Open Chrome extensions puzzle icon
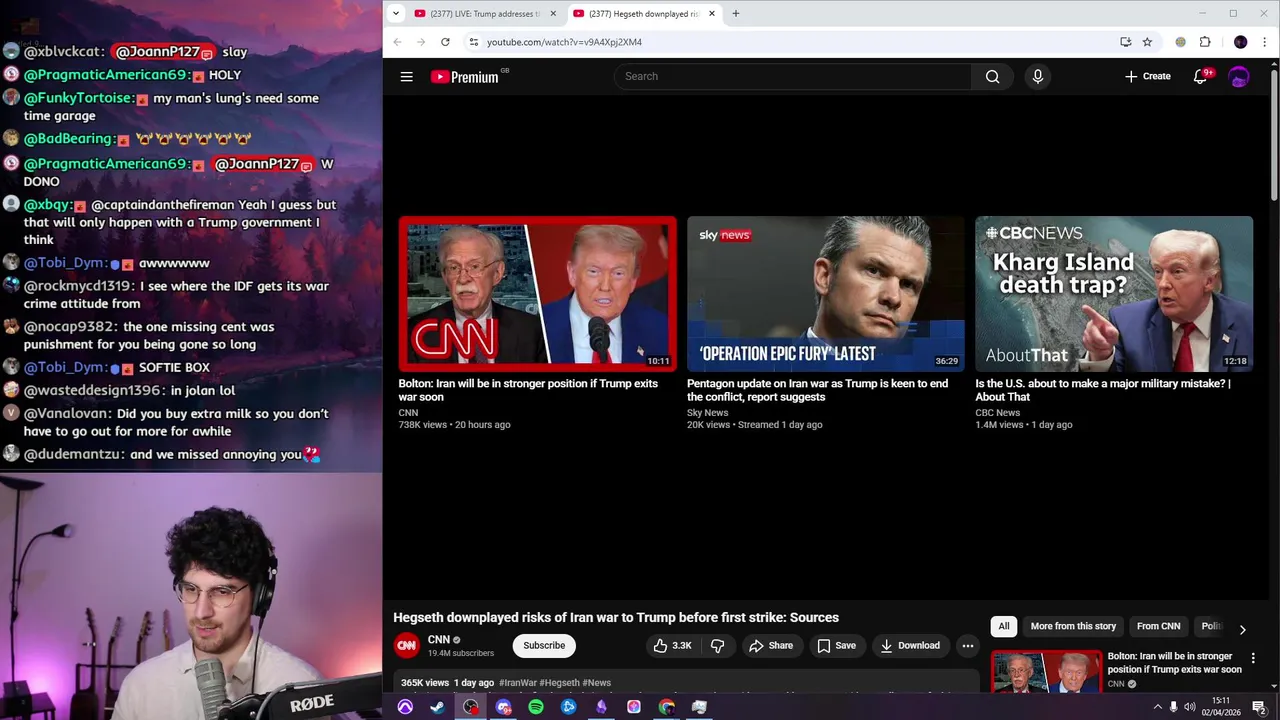The height and width of the screenshot is (720, 1280). pos(1205,42)
